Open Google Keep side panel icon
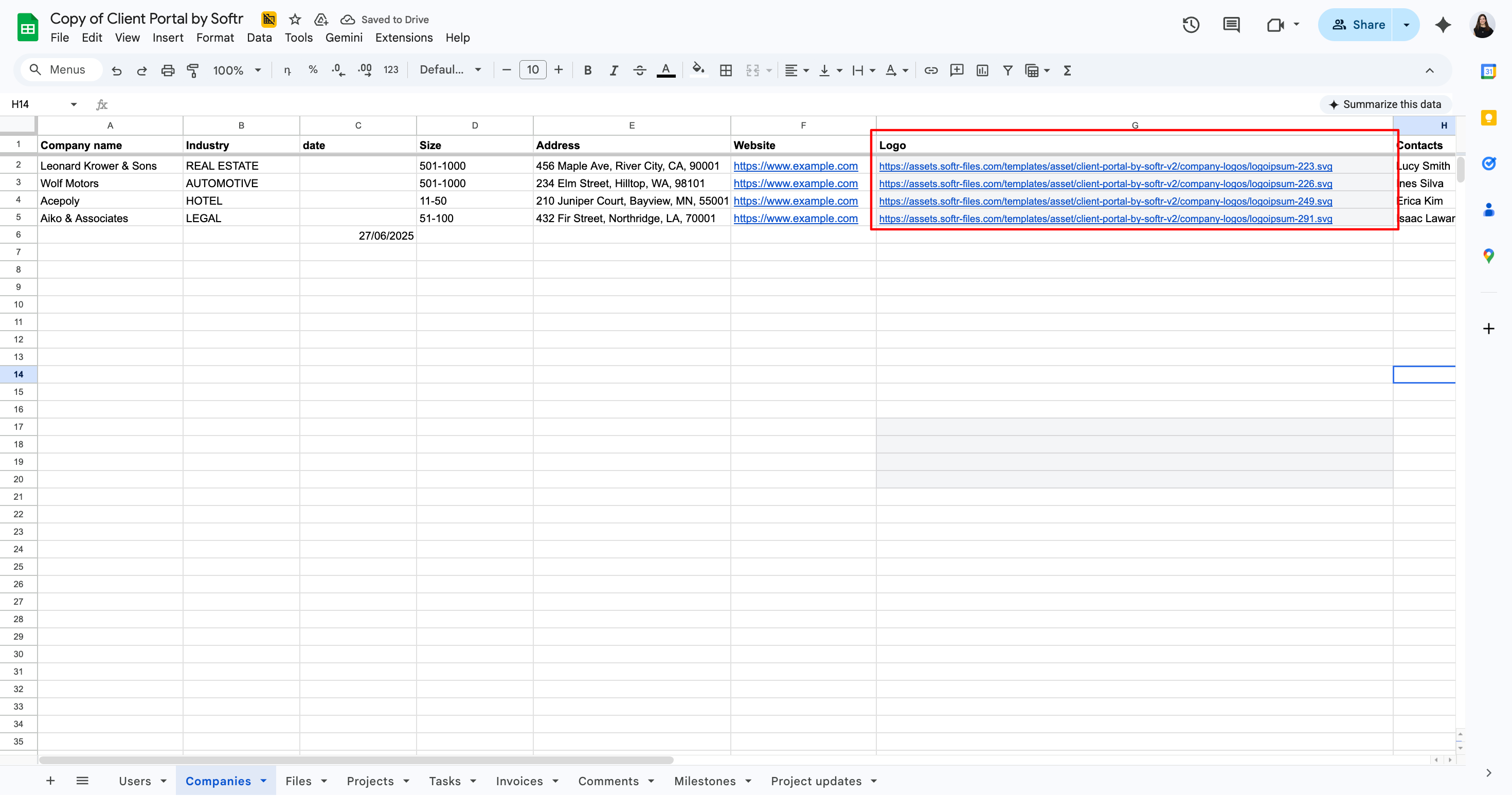The image size is (1512, 796). tap(1488, 118)
